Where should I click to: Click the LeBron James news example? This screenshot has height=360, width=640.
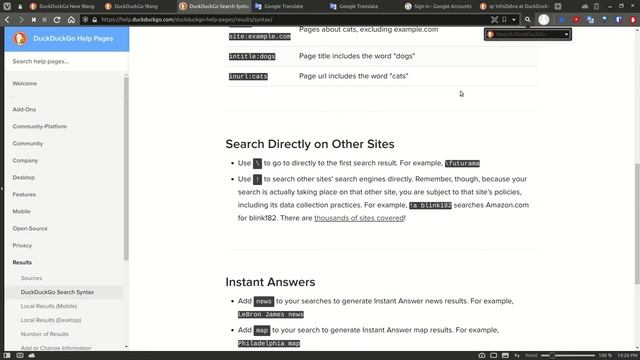click(271, 314)
